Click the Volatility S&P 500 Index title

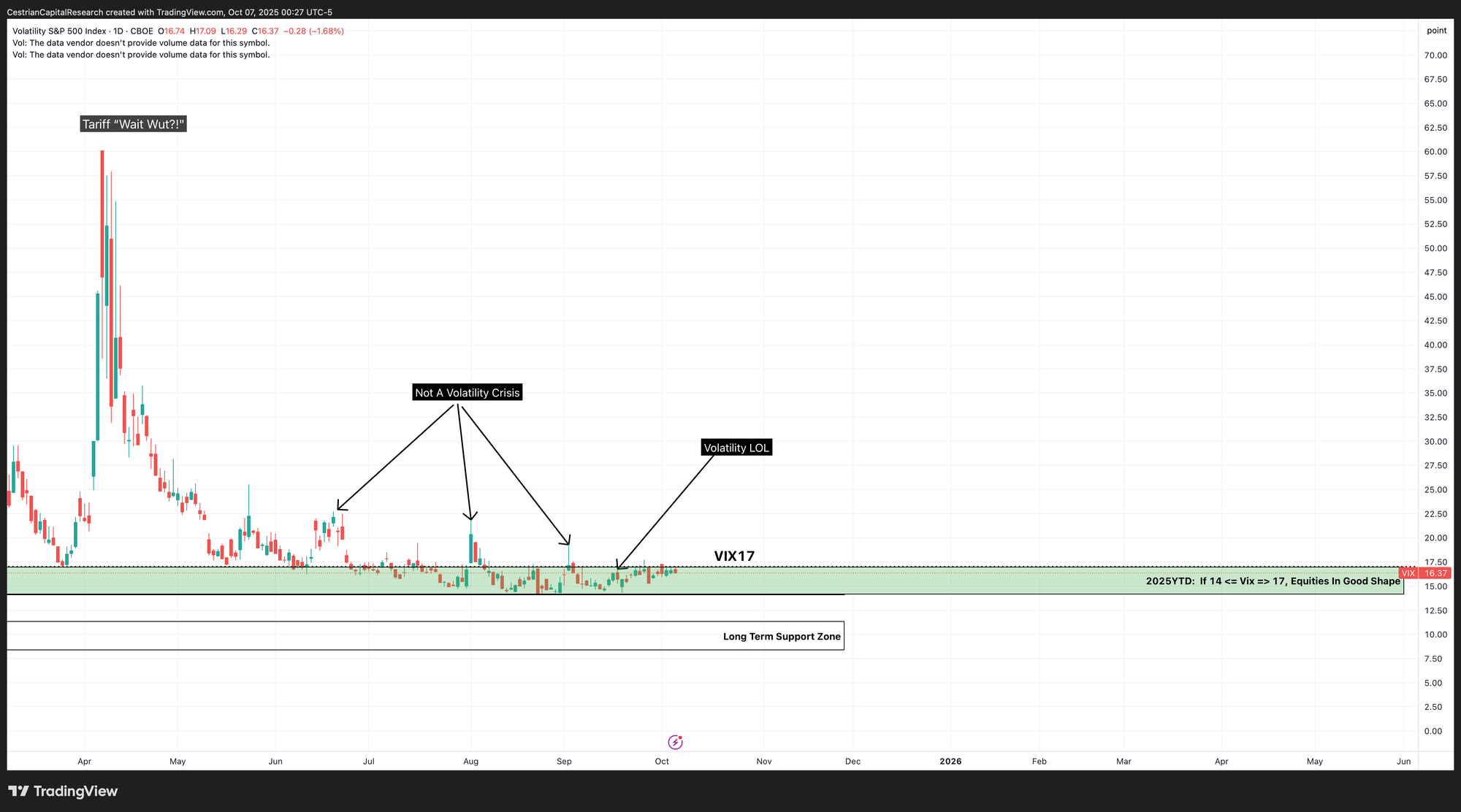point(59,31)
